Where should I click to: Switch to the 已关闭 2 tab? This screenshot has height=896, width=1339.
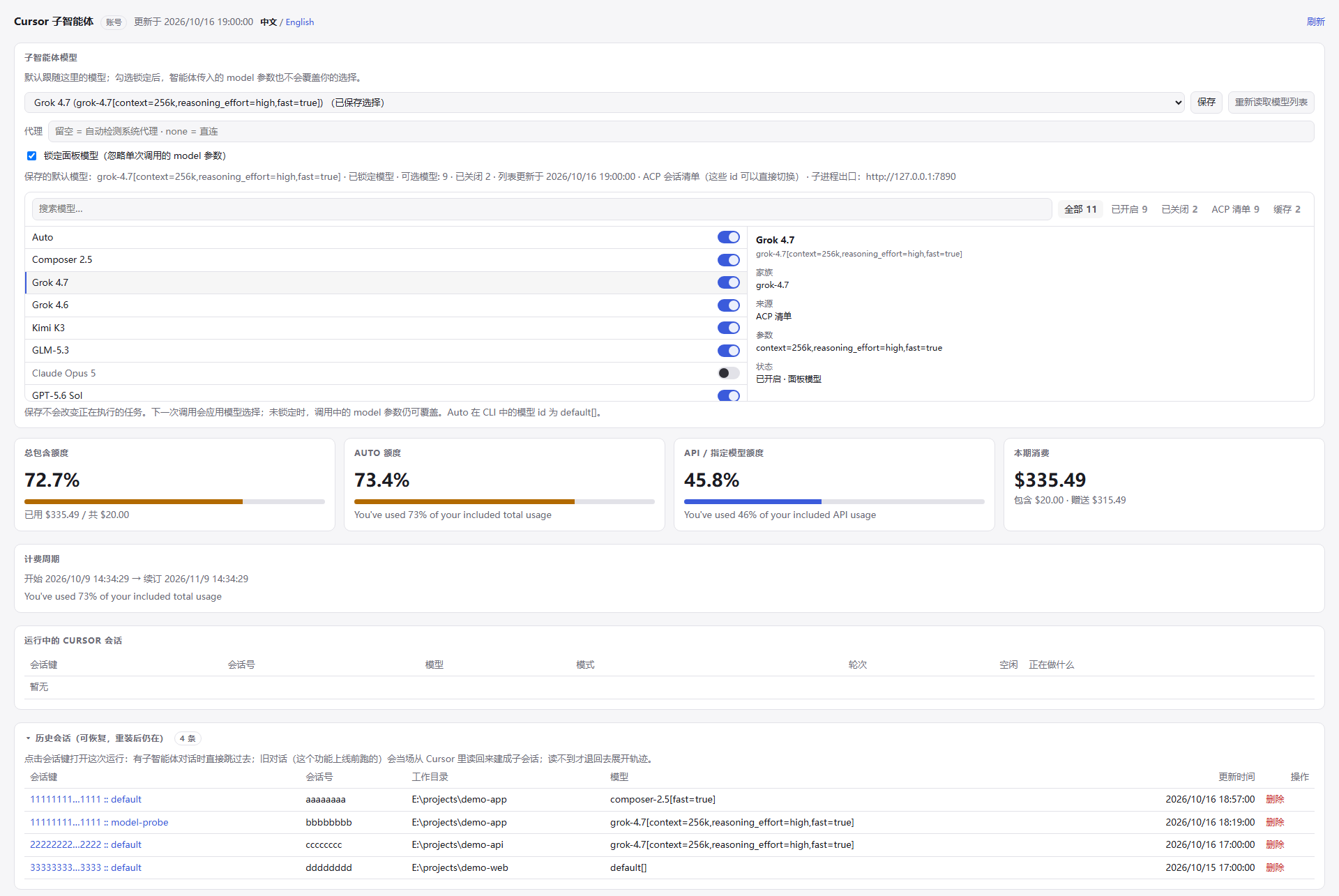click(1179, 209)
